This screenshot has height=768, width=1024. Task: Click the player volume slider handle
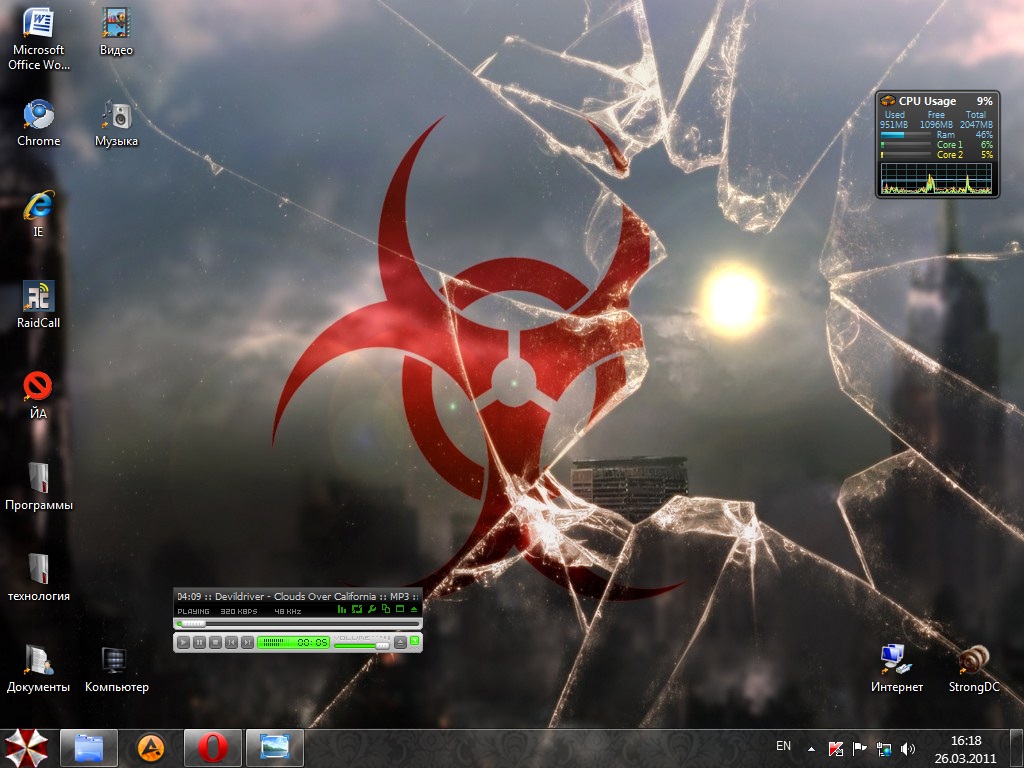[381, 645]
